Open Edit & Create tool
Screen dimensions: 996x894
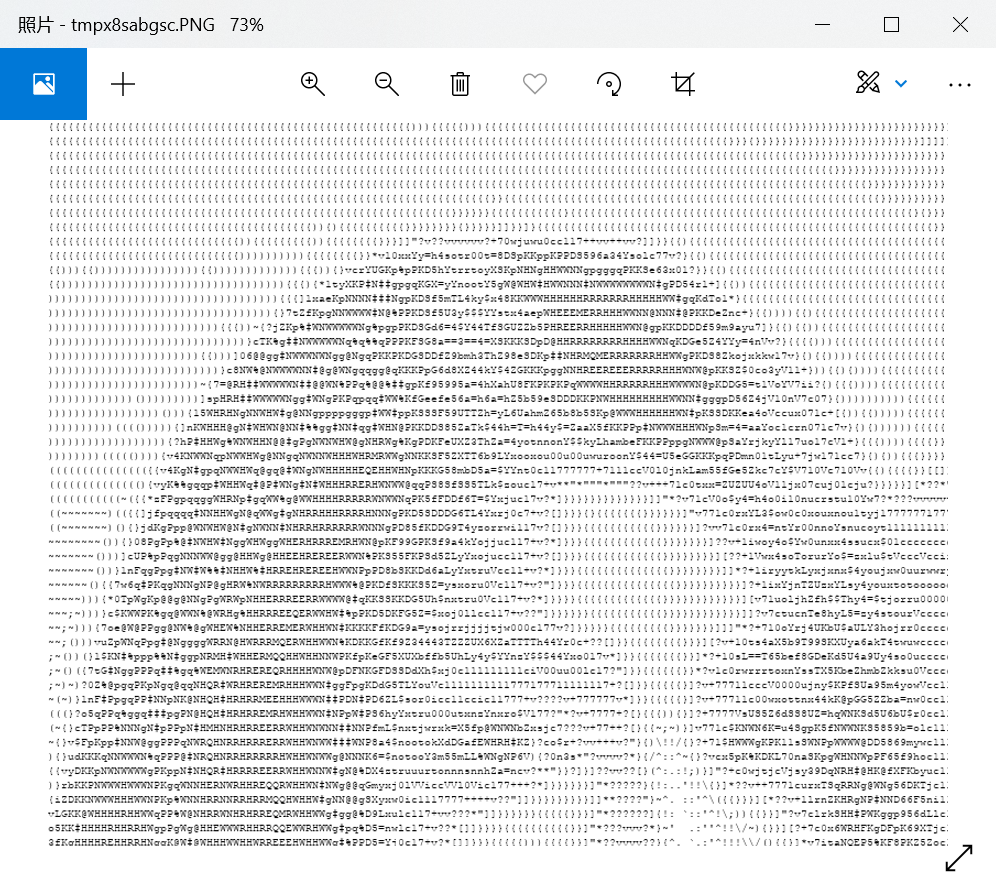click(x=868, y=83)
